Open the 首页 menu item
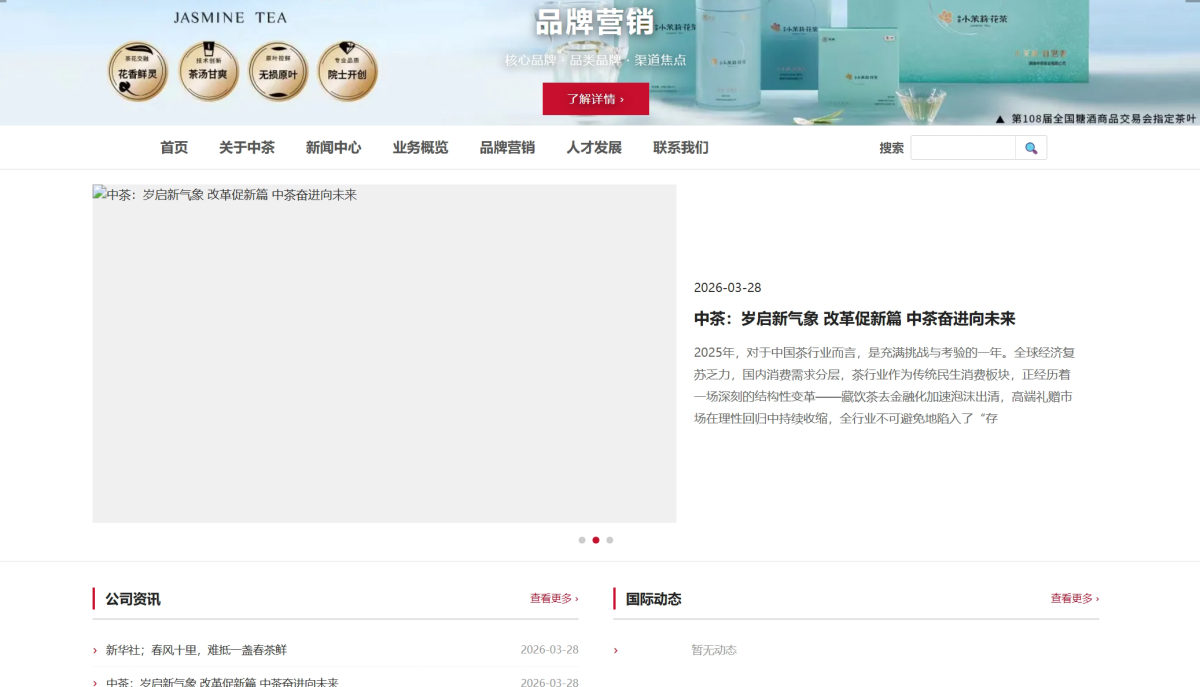 coord(174,148)
